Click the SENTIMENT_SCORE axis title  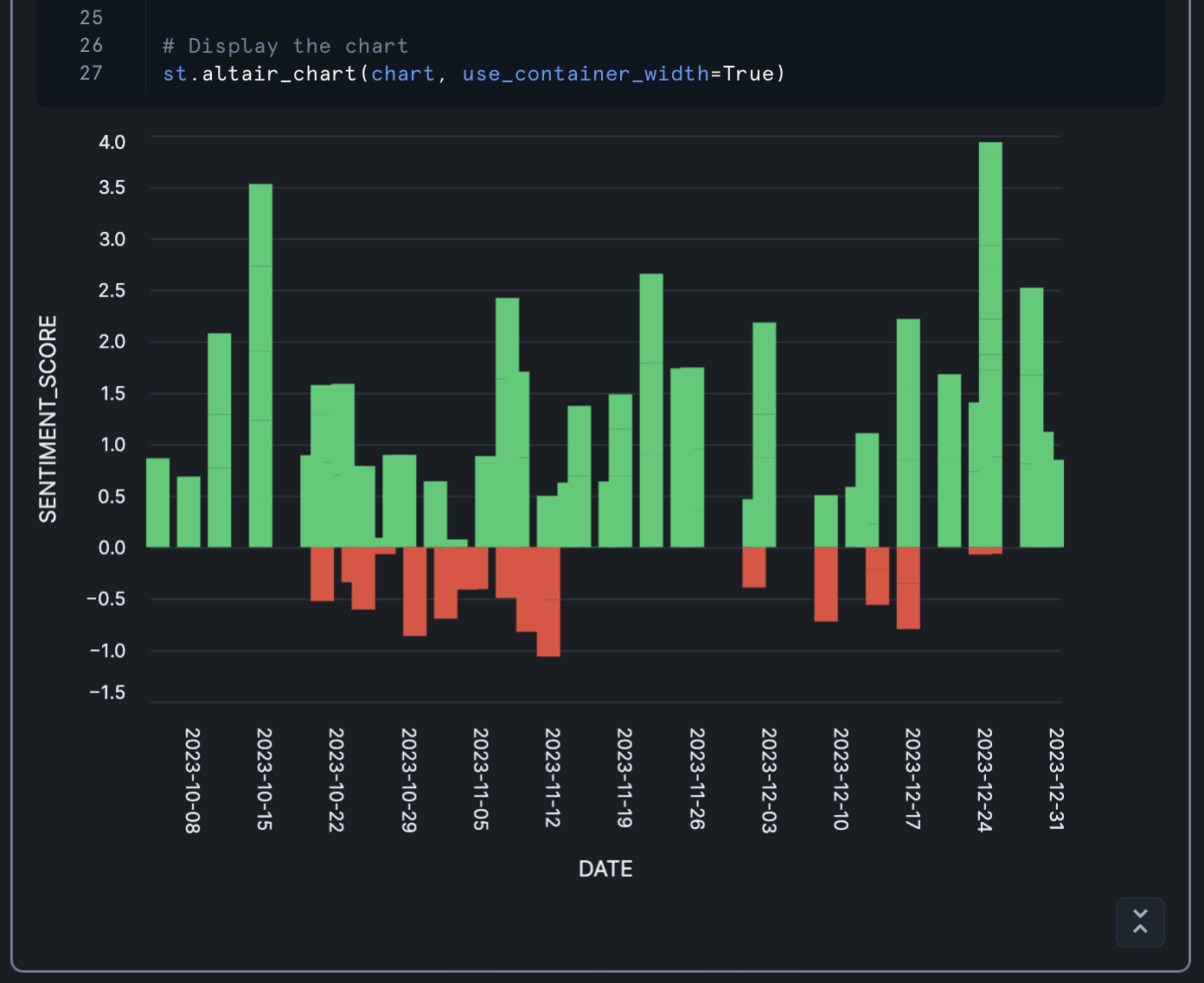click(x=48, y=419)
